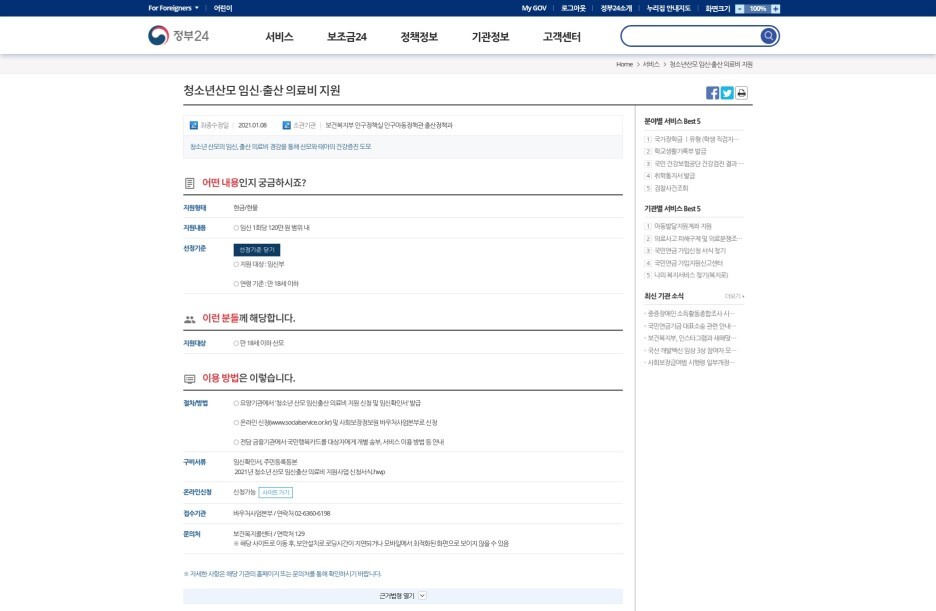Click 보건복지부 인구정책실 agency text
The height and width of the screenshot is (611, 936).
[x=389, y=125]
